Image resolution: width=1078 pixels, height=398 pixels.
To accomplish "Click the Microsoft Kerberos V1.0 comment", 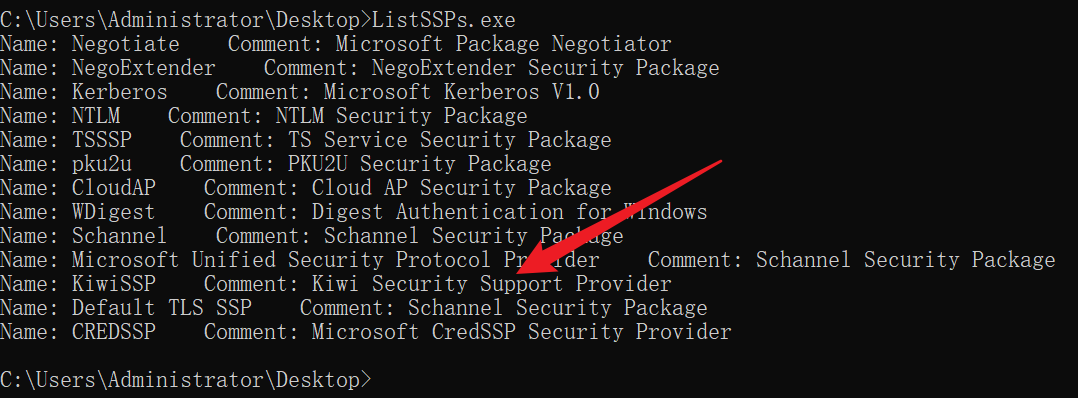I will click(461, 92).
